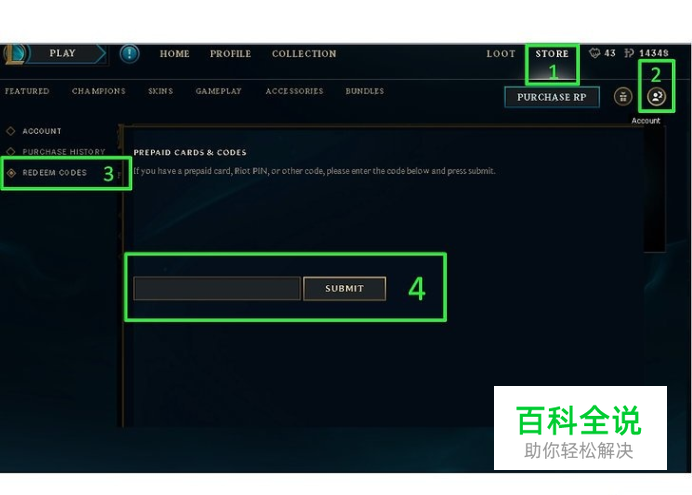The width and height of the screenshot is (692, 495).
Task: Focus the redeem code input field
Action: coord(217,289)
